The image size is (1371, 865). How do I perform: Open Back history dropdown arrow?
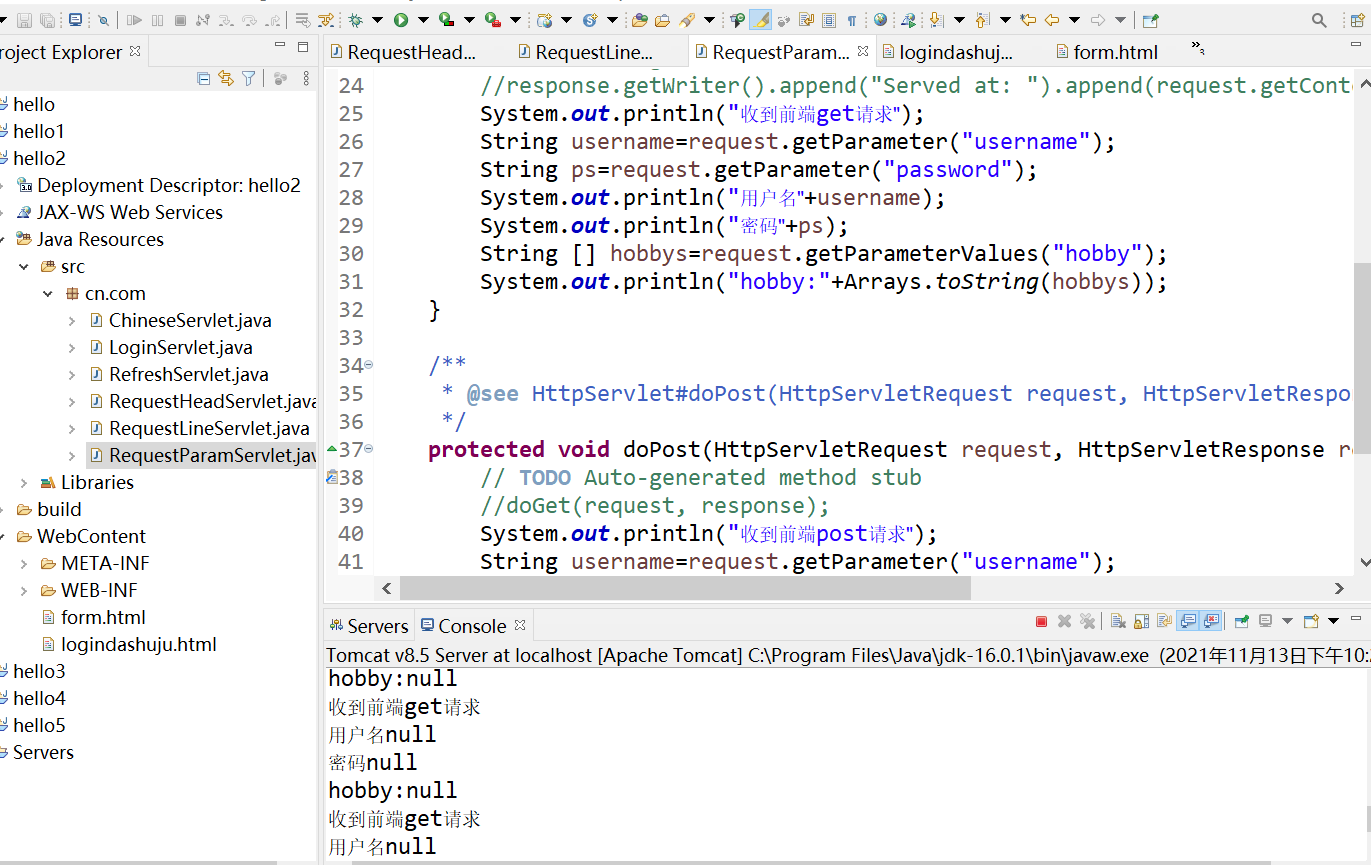coord(1075,20)
